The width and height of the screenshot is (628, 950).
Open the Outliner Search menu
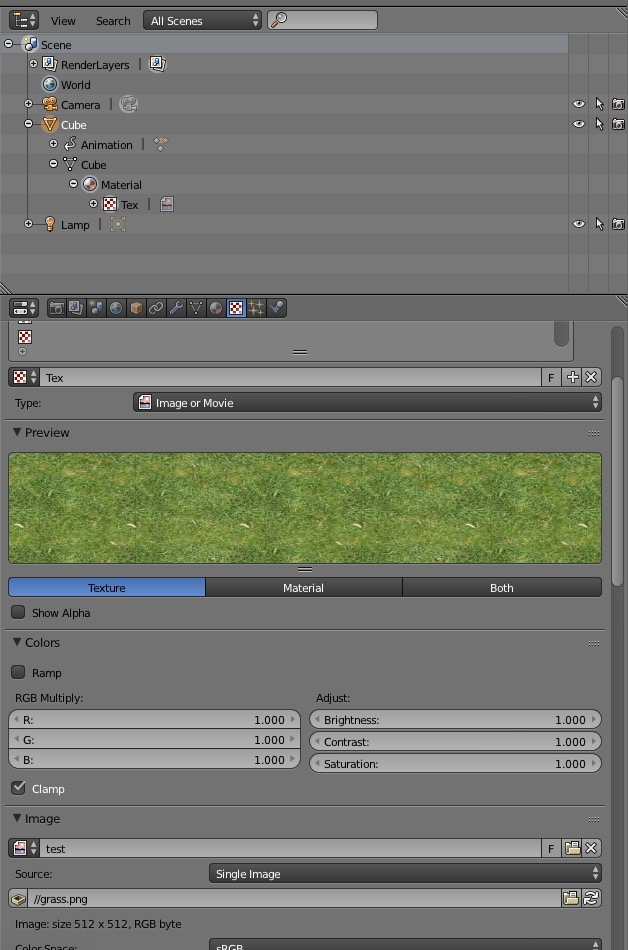[113, 21]
